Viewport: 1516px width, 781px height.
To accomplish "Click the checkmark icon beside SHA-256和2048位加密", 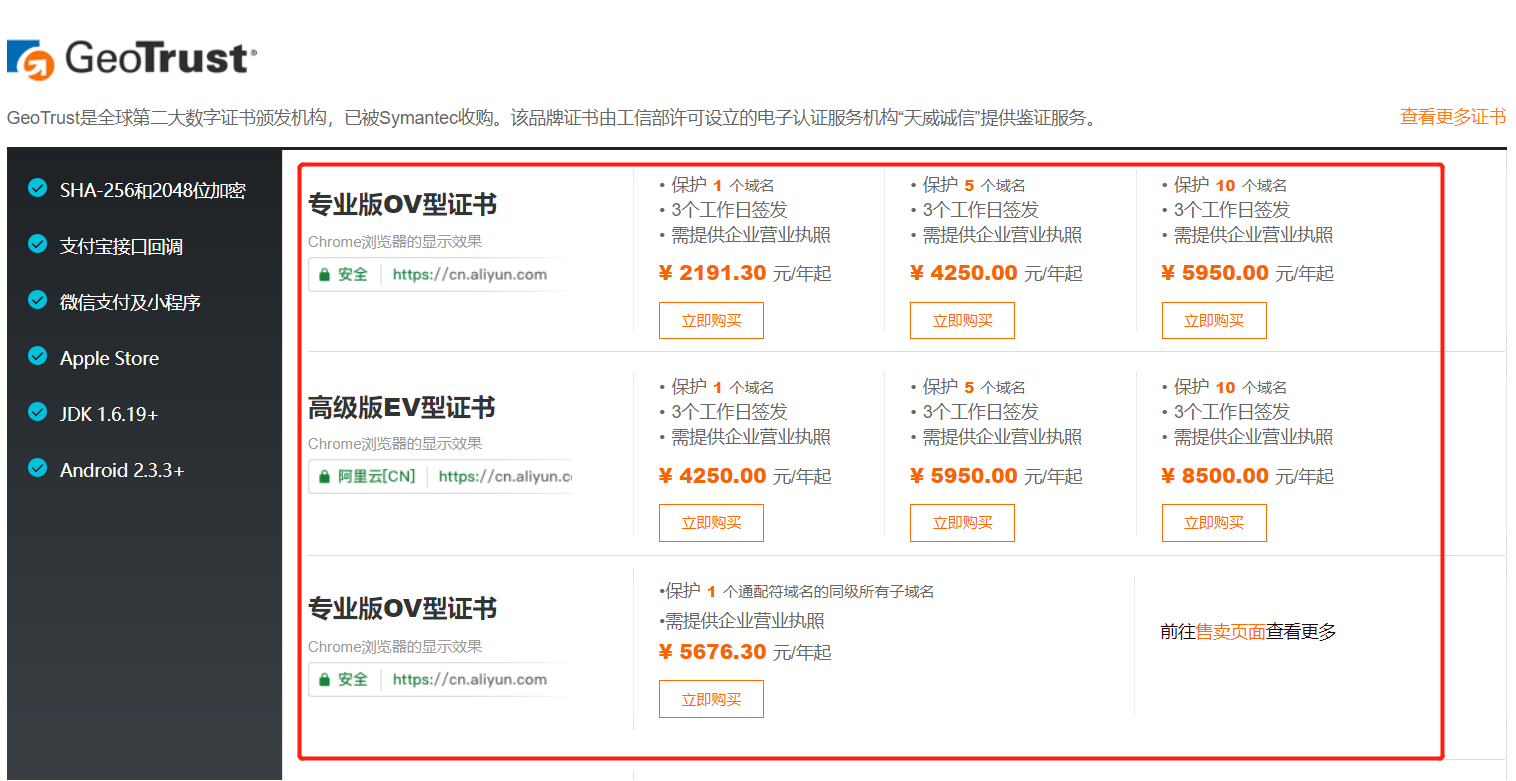I will [x=38, y=188].
